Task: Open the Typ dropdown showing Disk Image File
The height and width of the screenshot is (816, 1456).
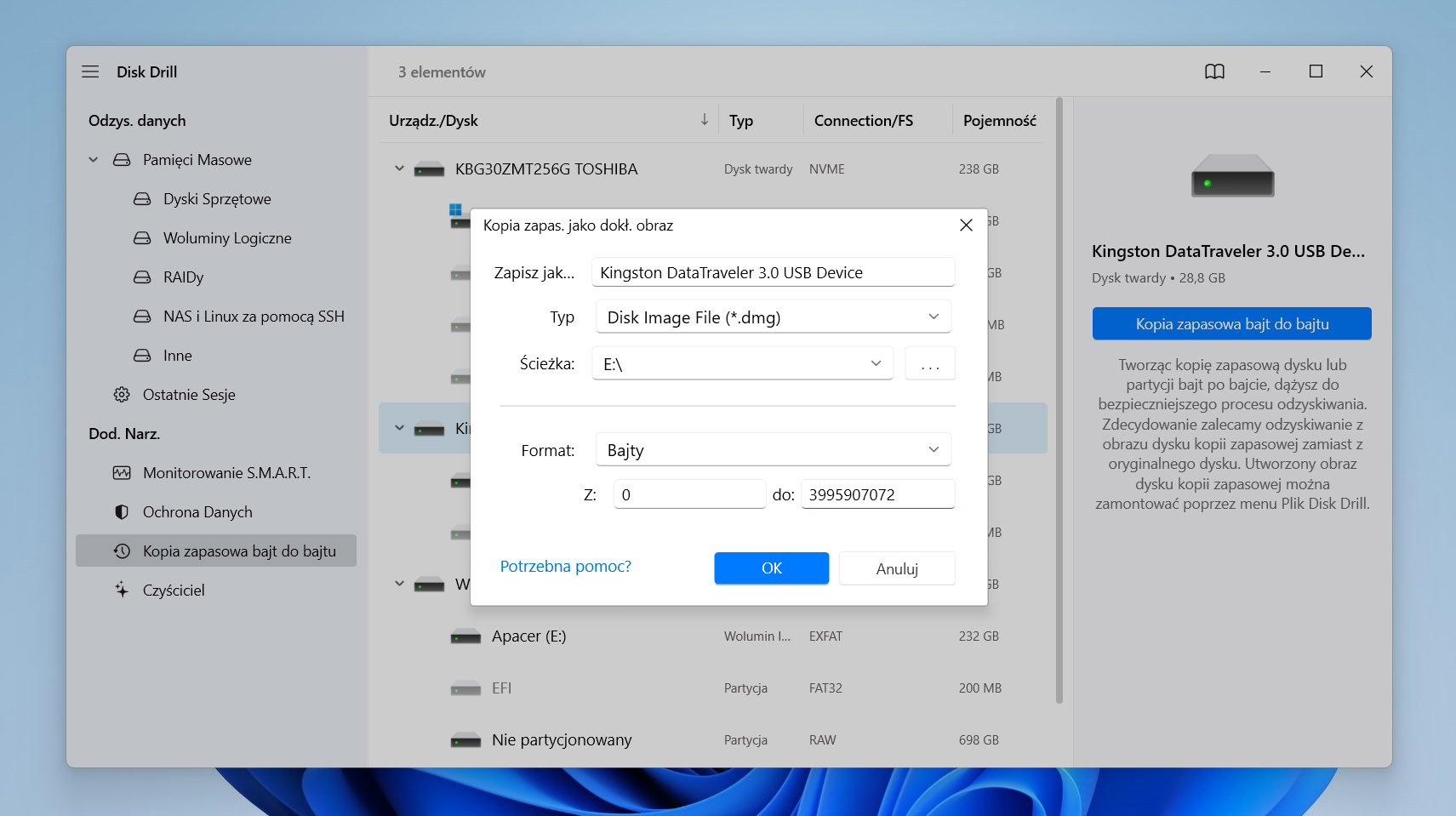Action: (772, 317)
